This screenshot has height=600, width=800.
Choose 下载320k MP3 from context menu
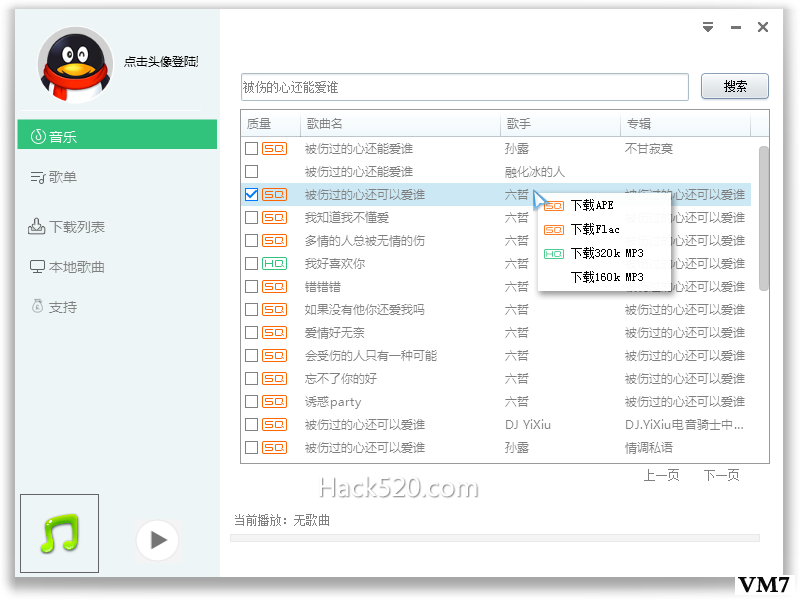(606, 254)
